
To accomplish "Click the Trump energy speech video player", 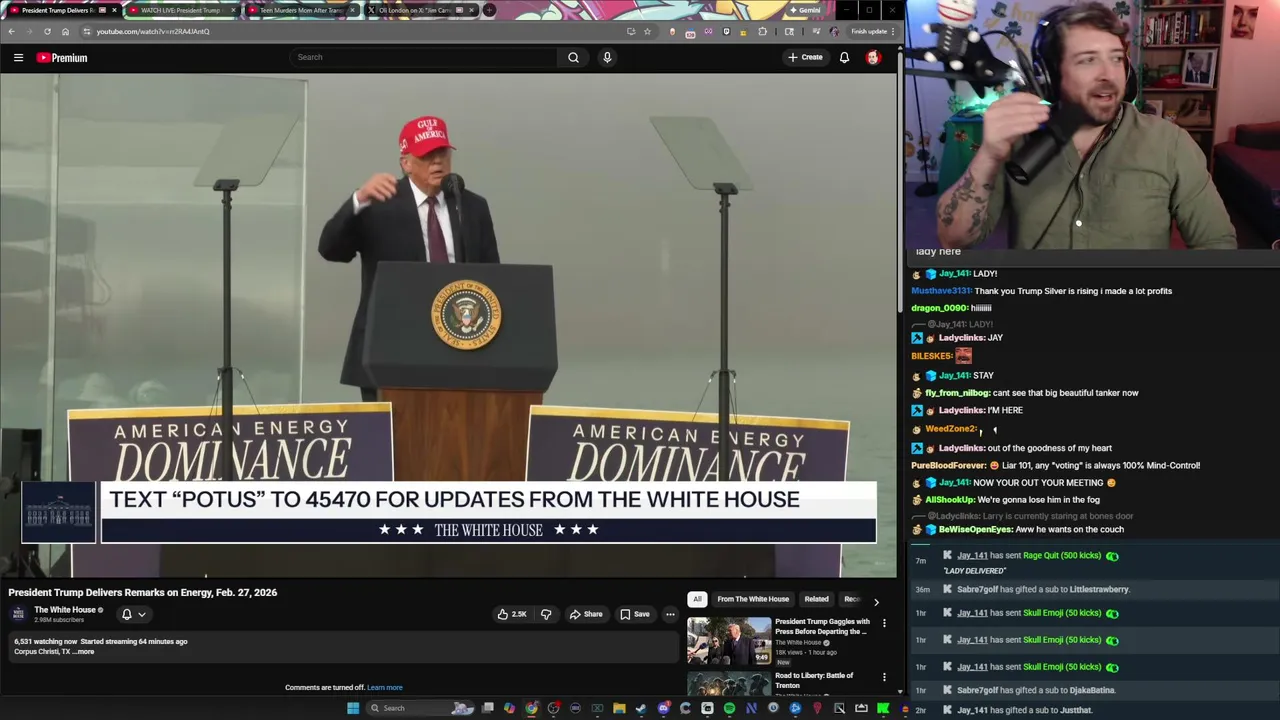I will (x=449, y=326).
